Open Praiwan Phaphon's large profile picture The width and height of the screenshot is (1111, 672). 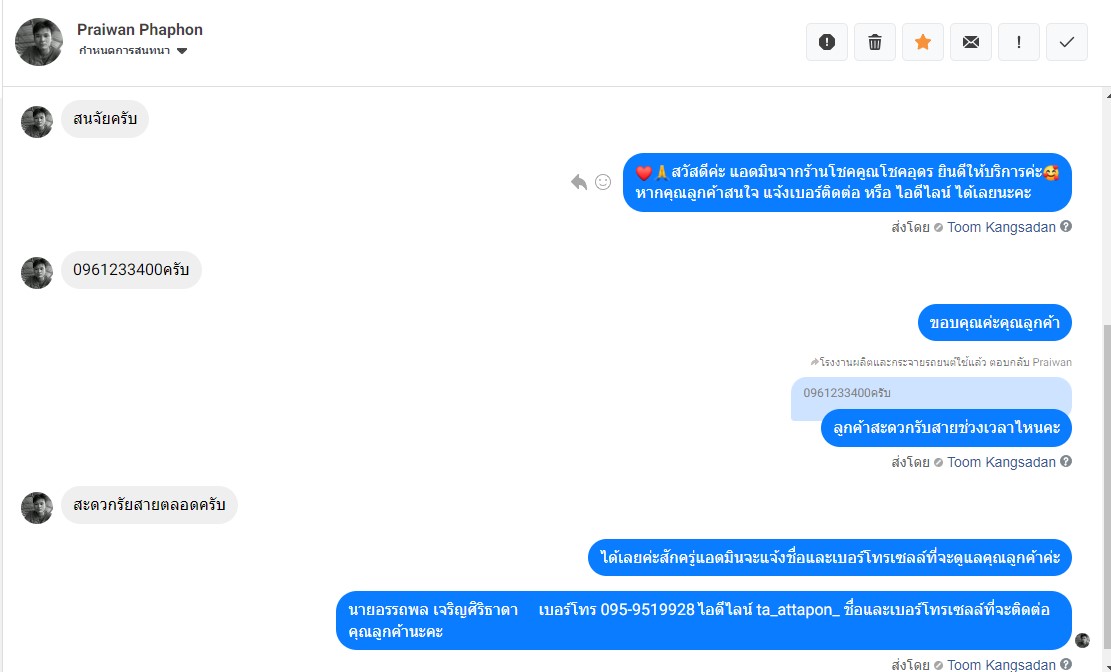(39, 42)
